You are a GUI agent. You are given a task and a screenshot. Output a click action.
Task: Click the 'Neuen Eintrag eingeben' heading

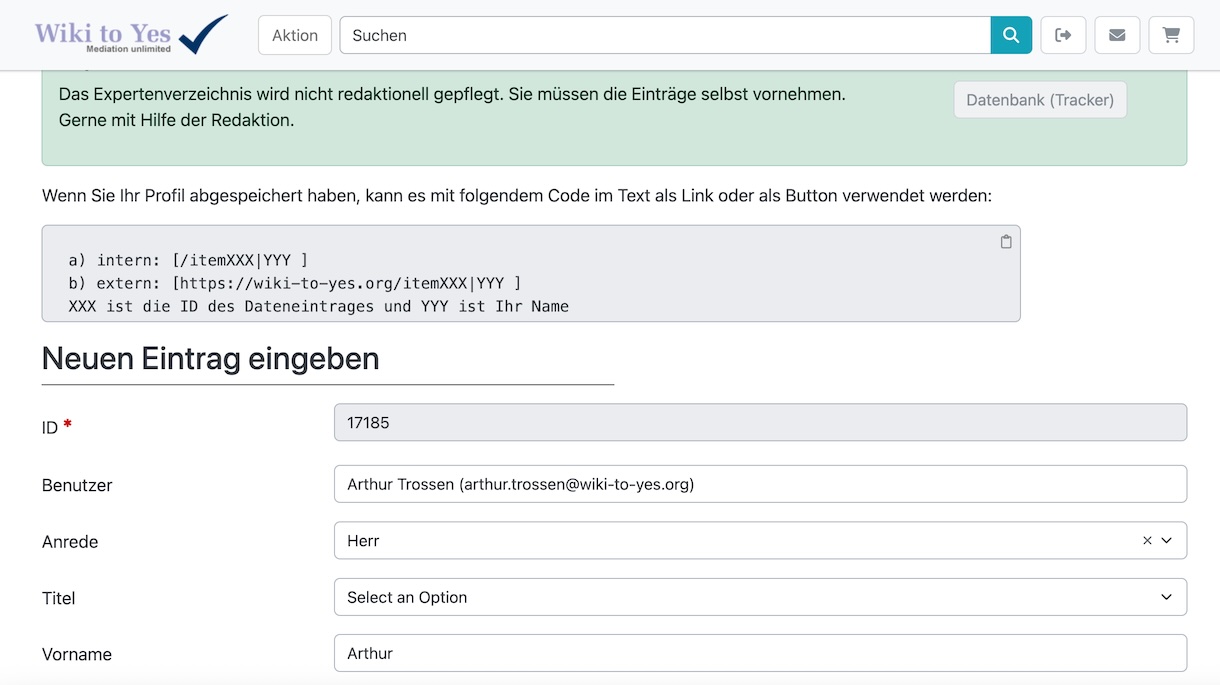tap(211, 358)
